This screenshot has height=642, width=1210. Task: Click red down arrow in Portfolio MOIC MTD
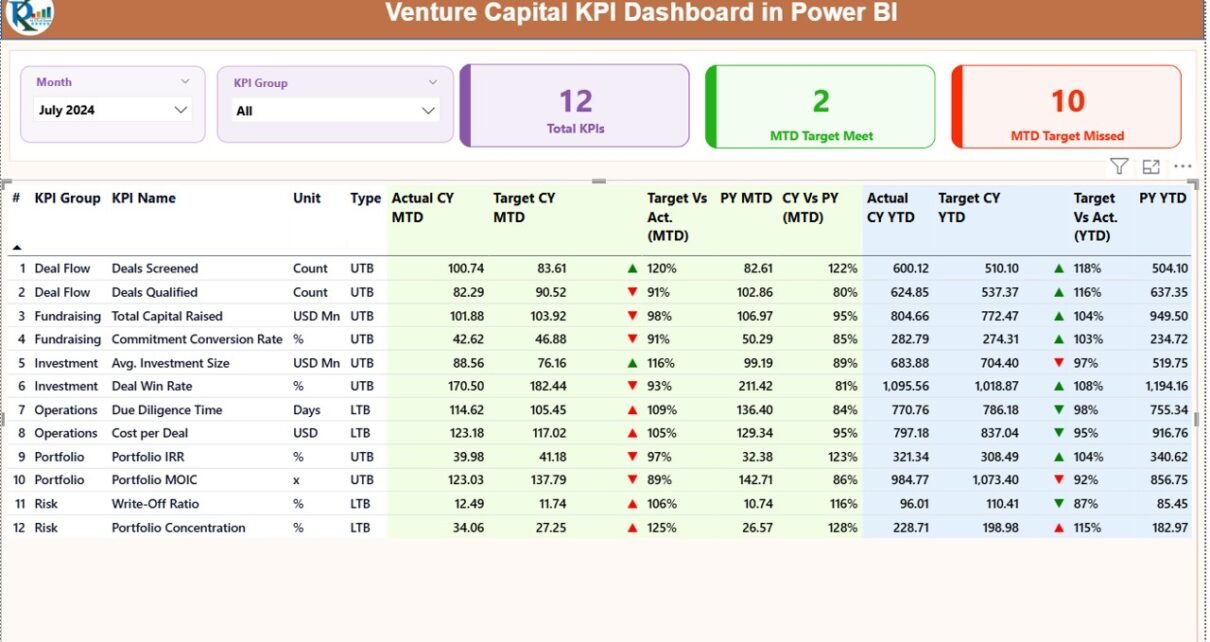click(x=632, y=480)
